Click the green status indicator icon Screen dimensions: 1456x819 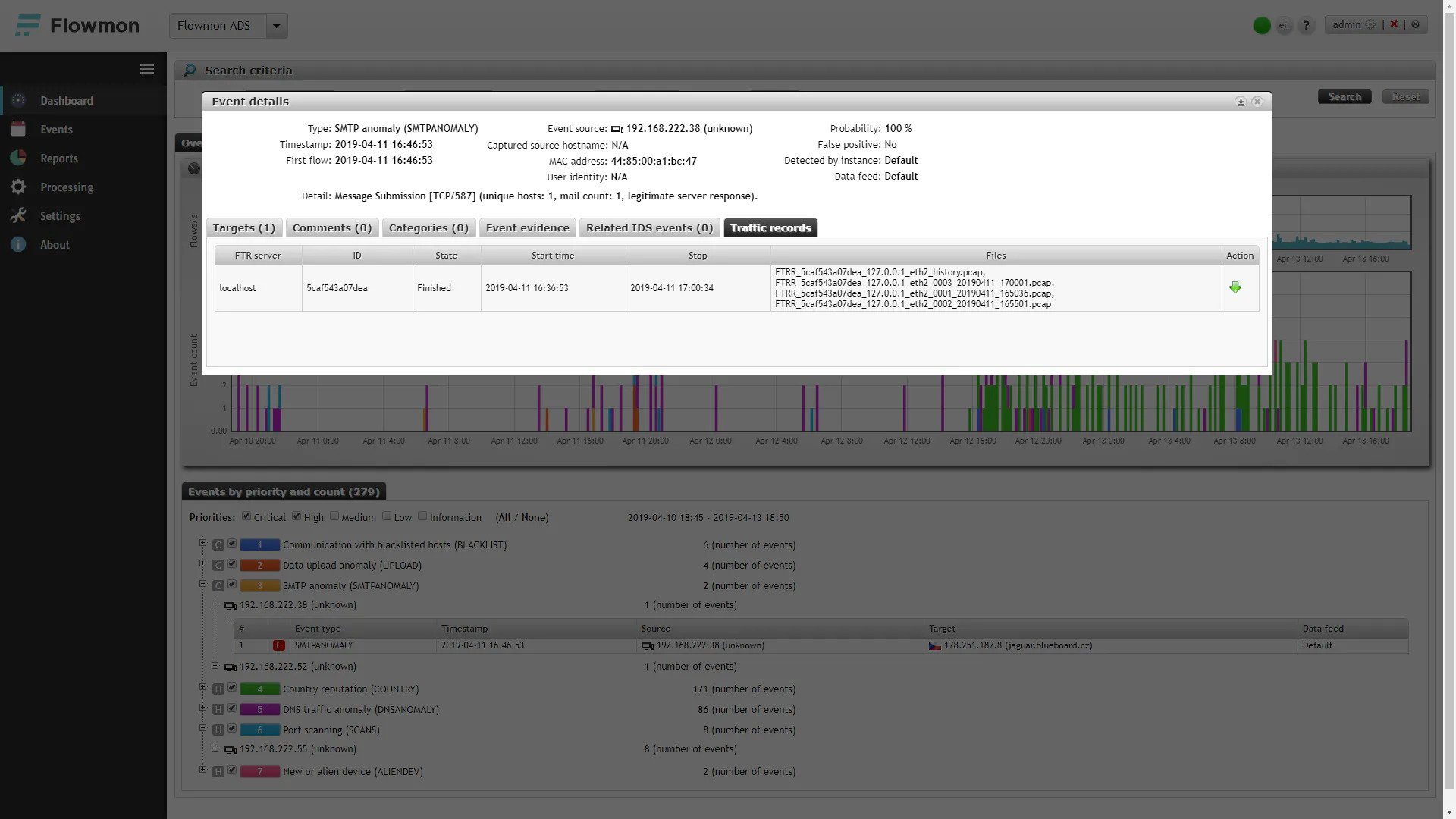(x=1262, y=25)
